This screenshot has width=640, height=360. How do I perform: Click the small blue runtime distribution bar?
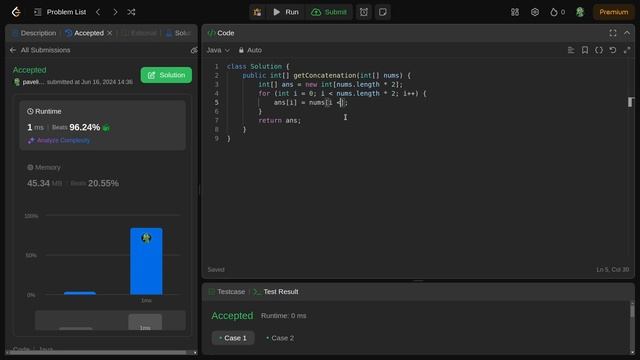tap(80, 293)
